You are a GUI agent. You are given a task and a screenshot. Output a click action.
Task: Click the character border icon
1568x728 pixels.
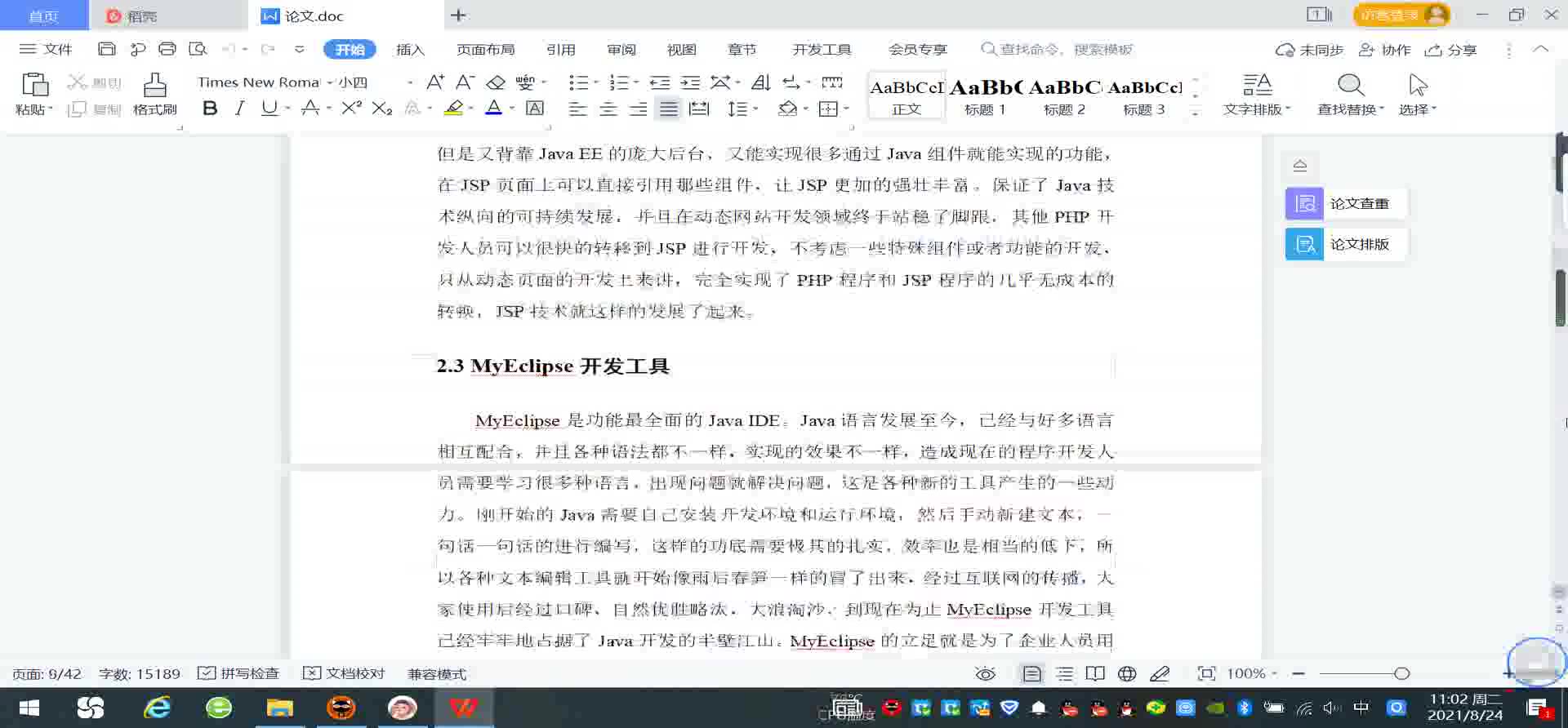pyautogui.click(x=535, y=109)
